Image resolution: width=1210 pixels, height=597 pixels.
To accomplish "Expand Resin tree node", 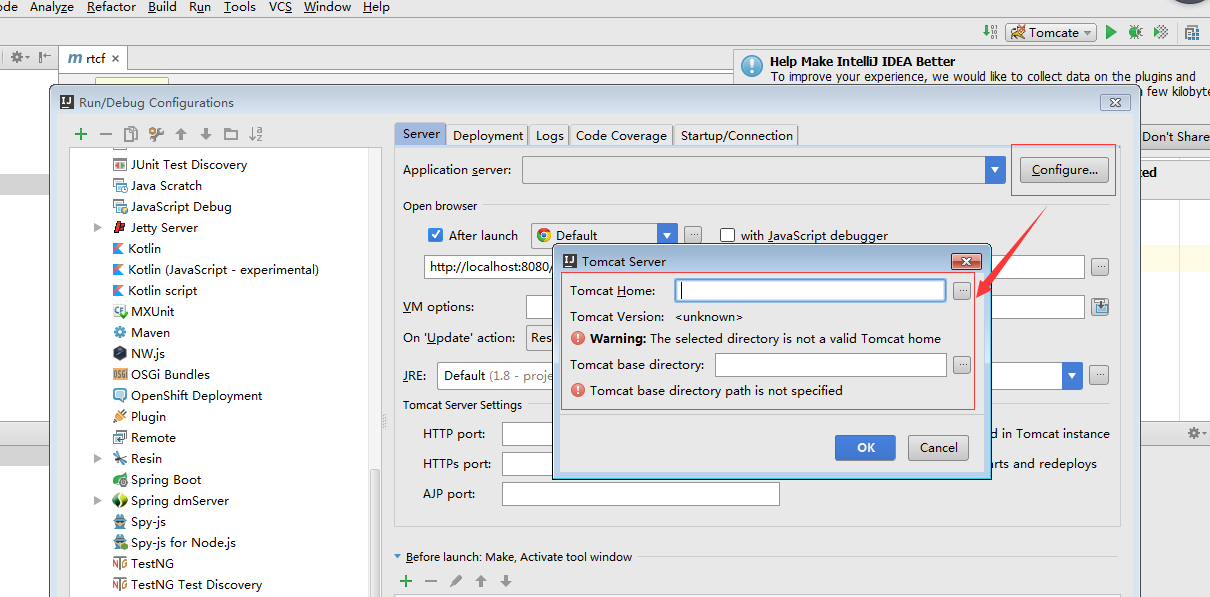I will pyautogui.click(x=98, y=459).
